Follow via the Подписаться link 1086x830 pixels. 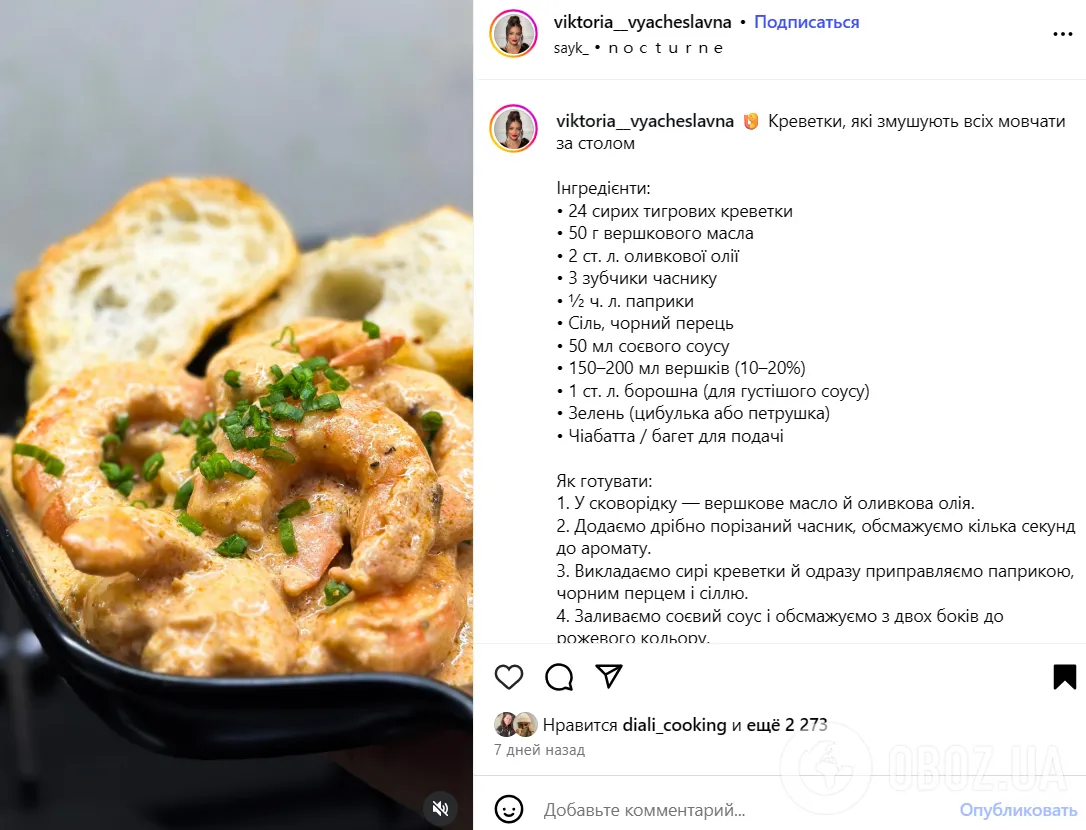coord(806,22)
